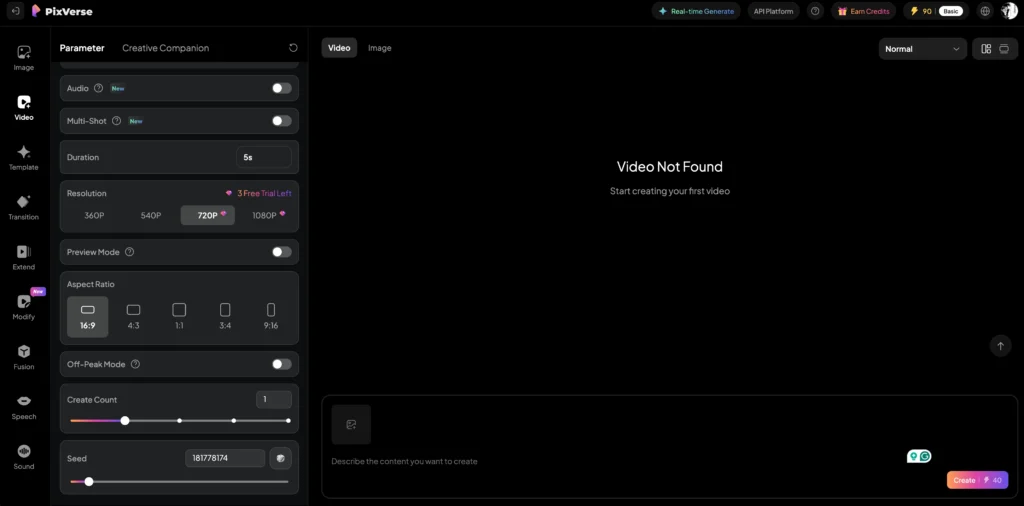Open the Template section
Viewport: 1024px width, 506px height.
pyautogui.click(x=24, y=157)
